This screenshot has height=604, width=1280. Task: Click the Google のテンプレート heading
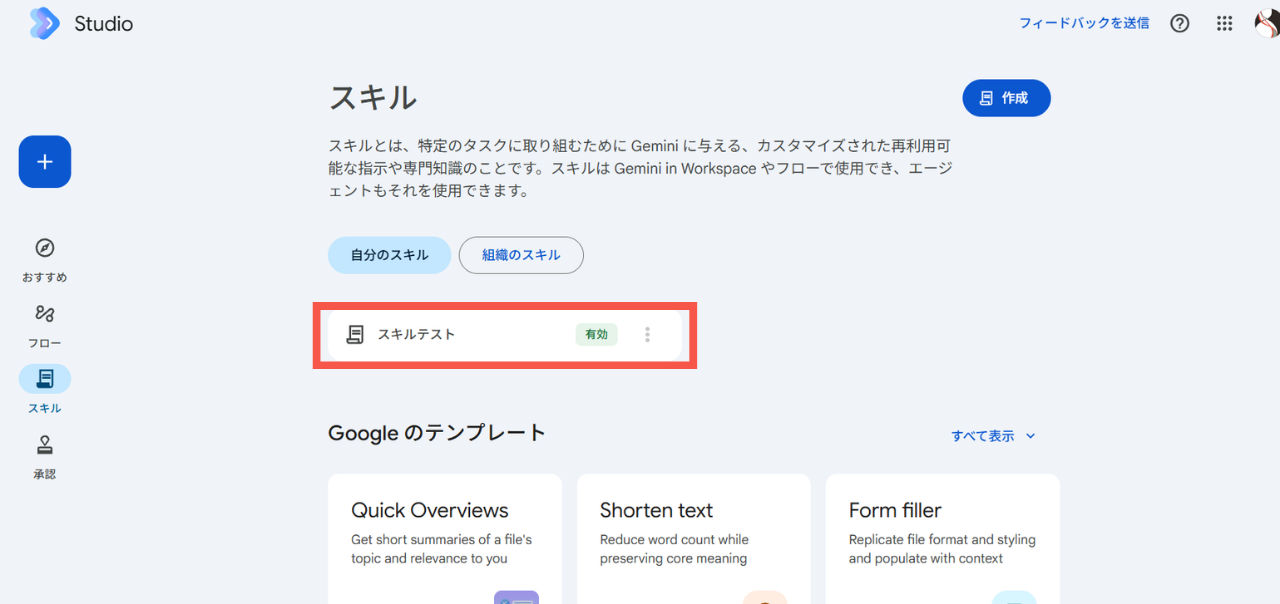(x=437, y=433)
